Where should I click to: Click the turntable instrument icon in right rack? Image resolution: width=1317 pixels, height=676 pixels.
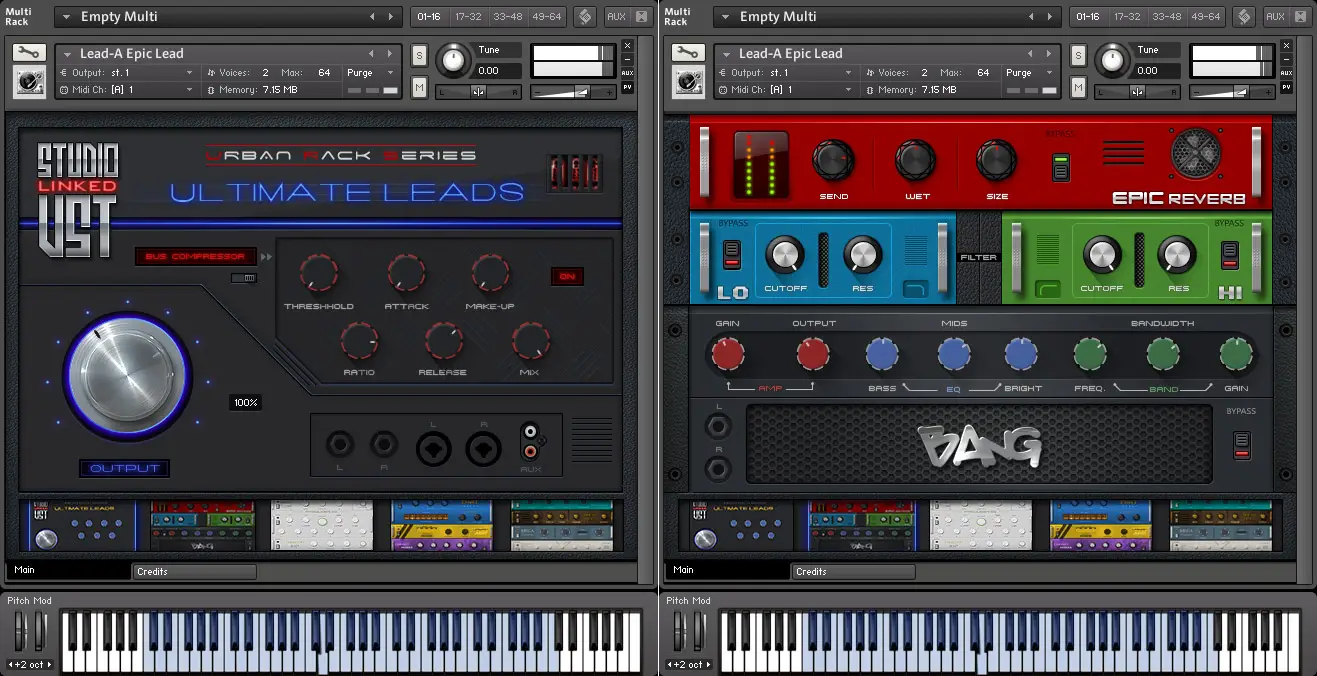[686, 82]
